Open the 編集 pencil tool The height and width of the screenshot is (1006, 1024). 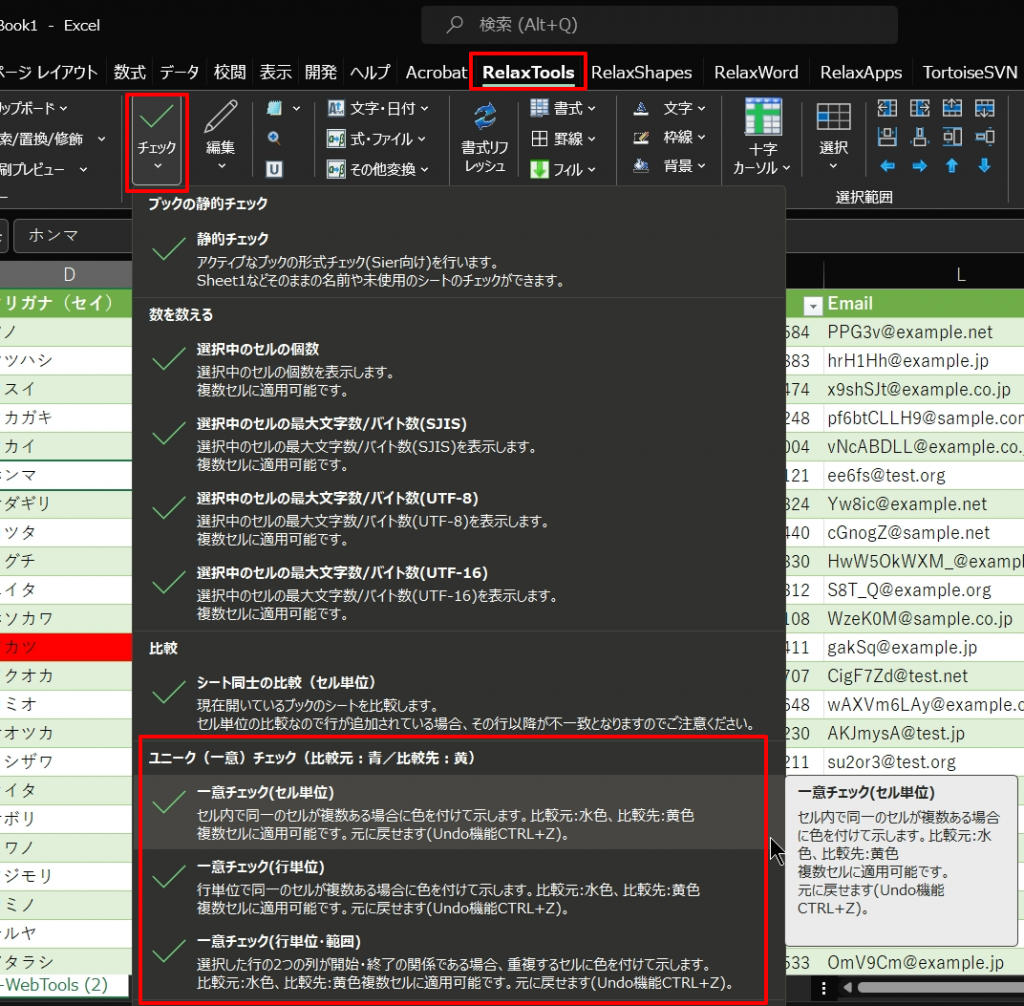(x=220, y=137)
